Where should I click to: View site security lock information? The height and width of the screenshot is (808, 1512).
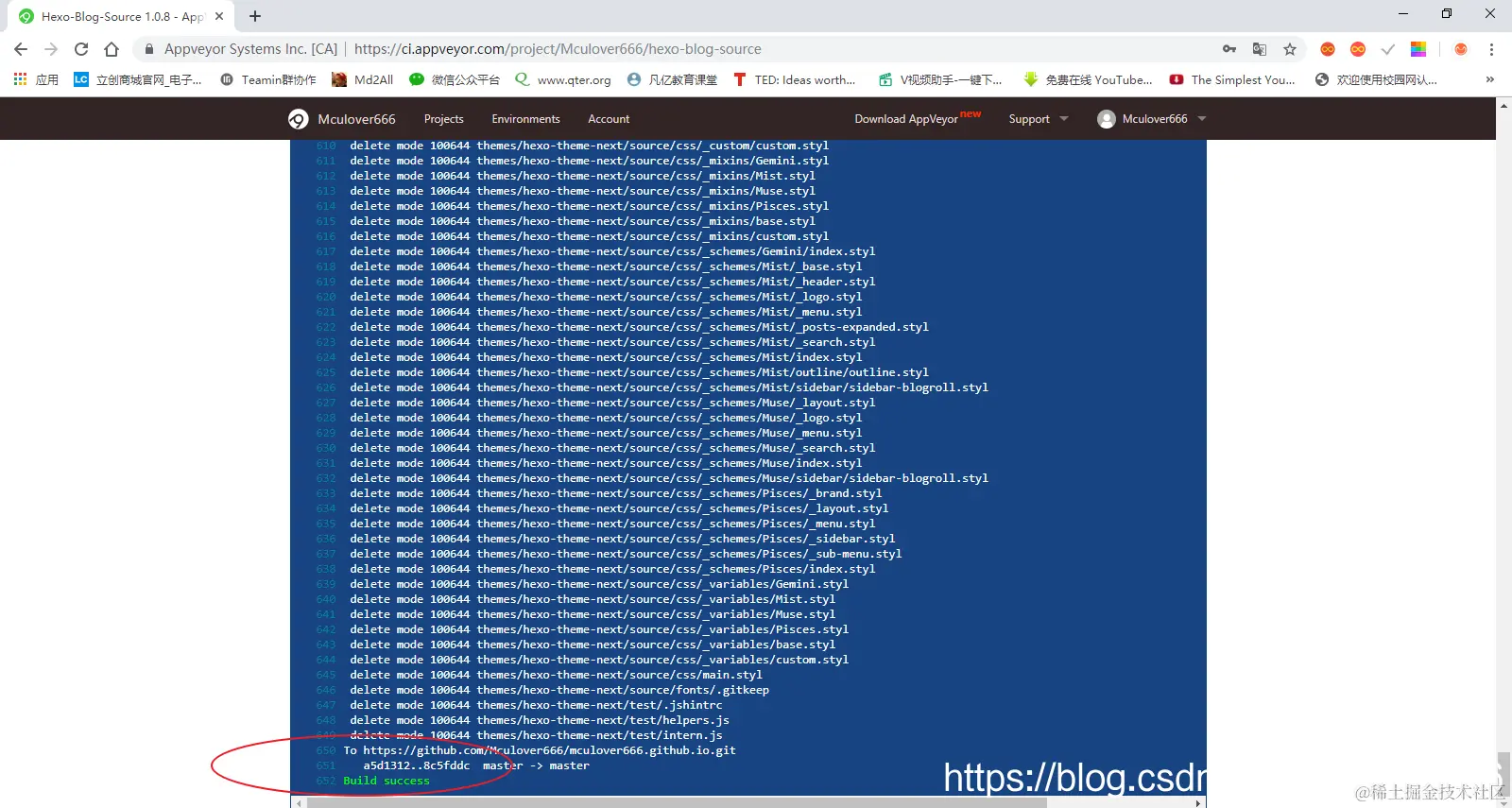tap(148, 49)
